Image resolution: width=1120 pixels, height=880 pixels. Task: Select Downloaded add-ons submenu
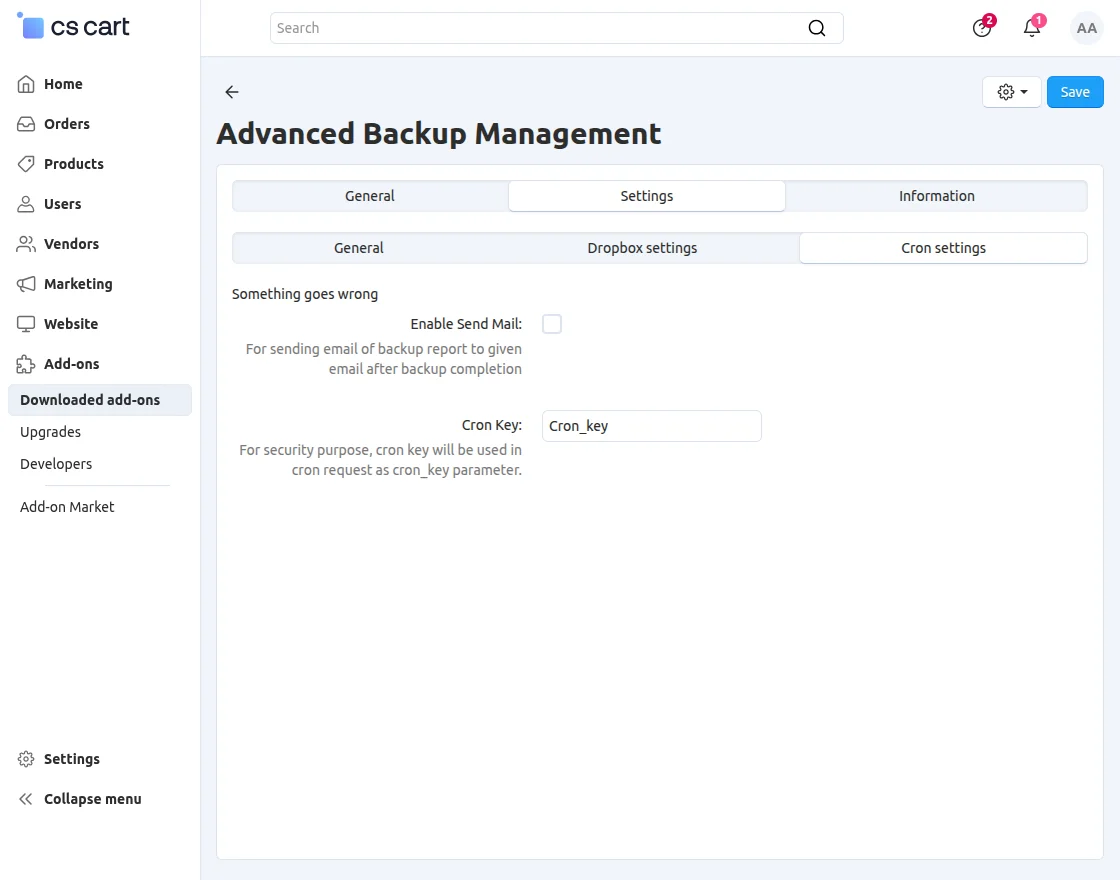coord(100,400)
